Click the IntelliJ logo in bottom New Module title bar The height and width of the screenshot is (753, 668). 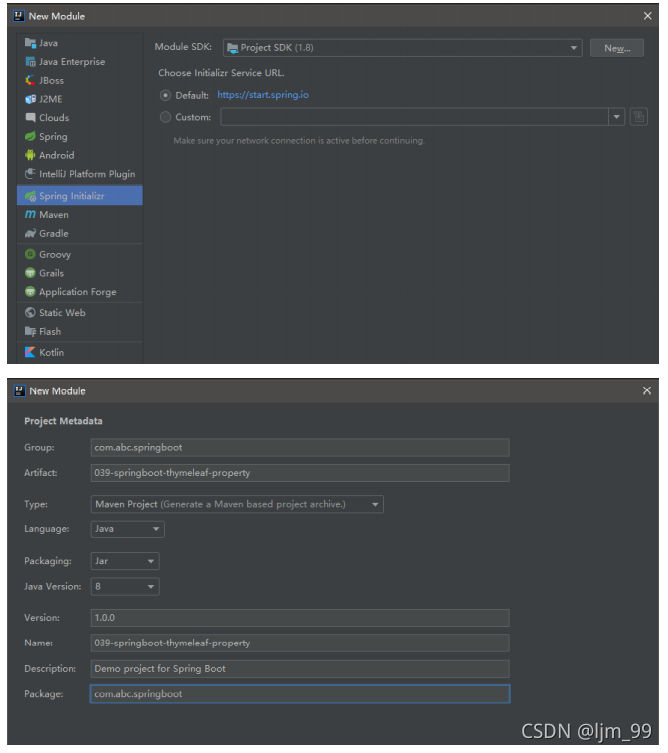pyautogui.click(x=19, y=391)
